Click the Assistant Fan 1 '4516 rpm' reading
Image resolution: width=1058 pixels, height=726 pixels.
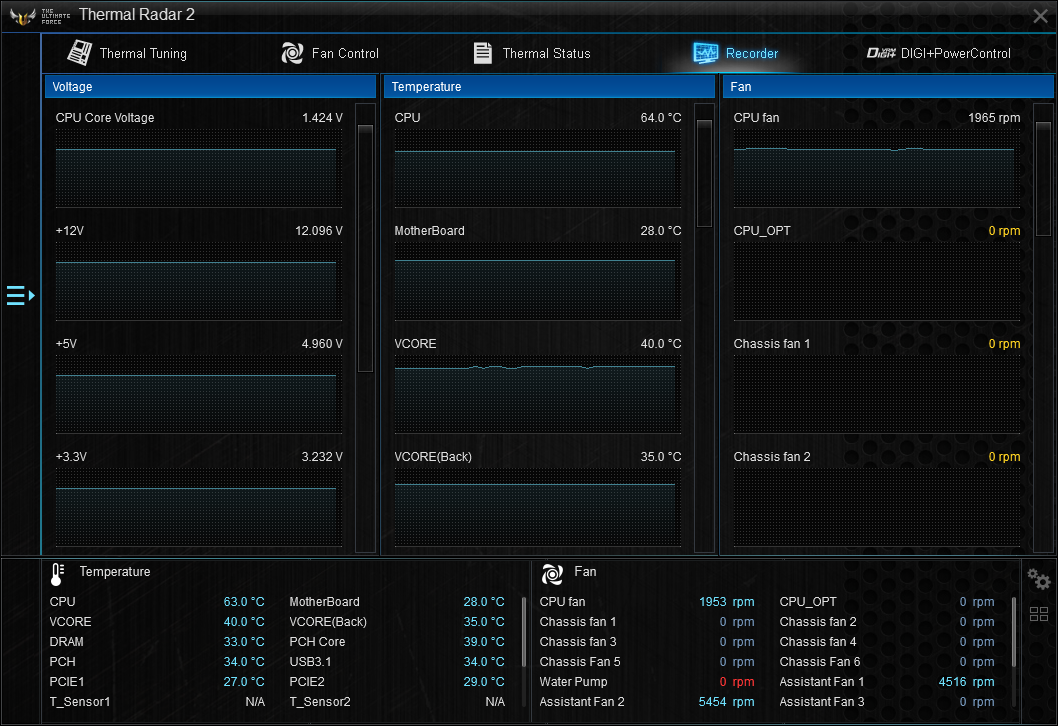[966, 681]
